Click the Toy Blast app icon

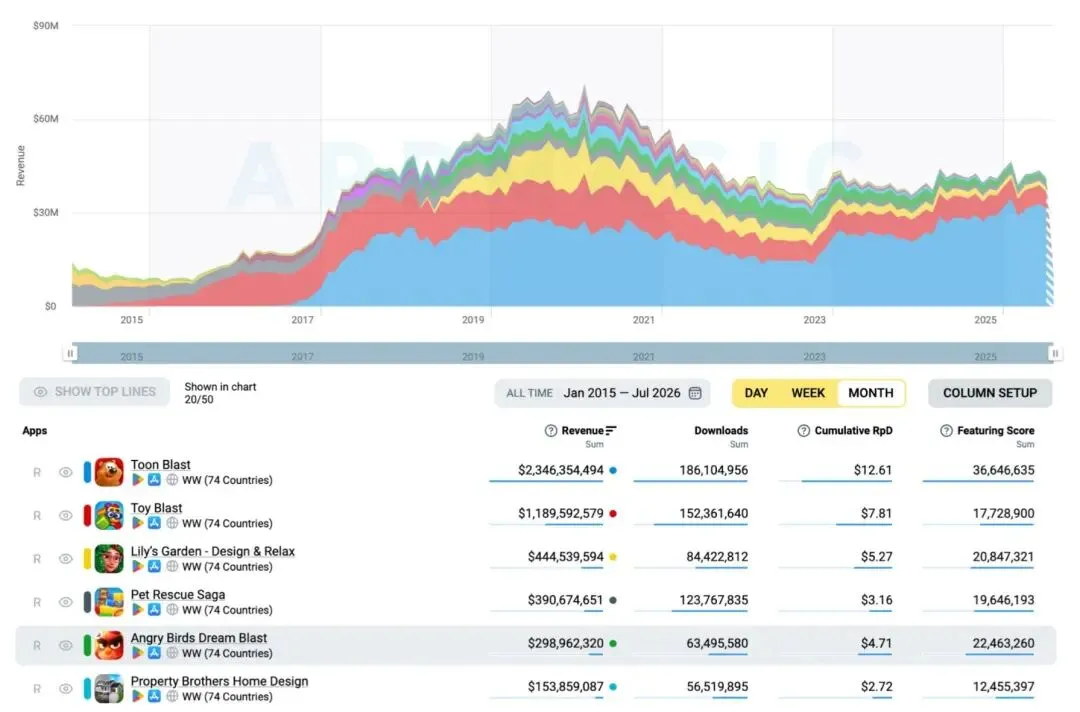coord(109,516)
